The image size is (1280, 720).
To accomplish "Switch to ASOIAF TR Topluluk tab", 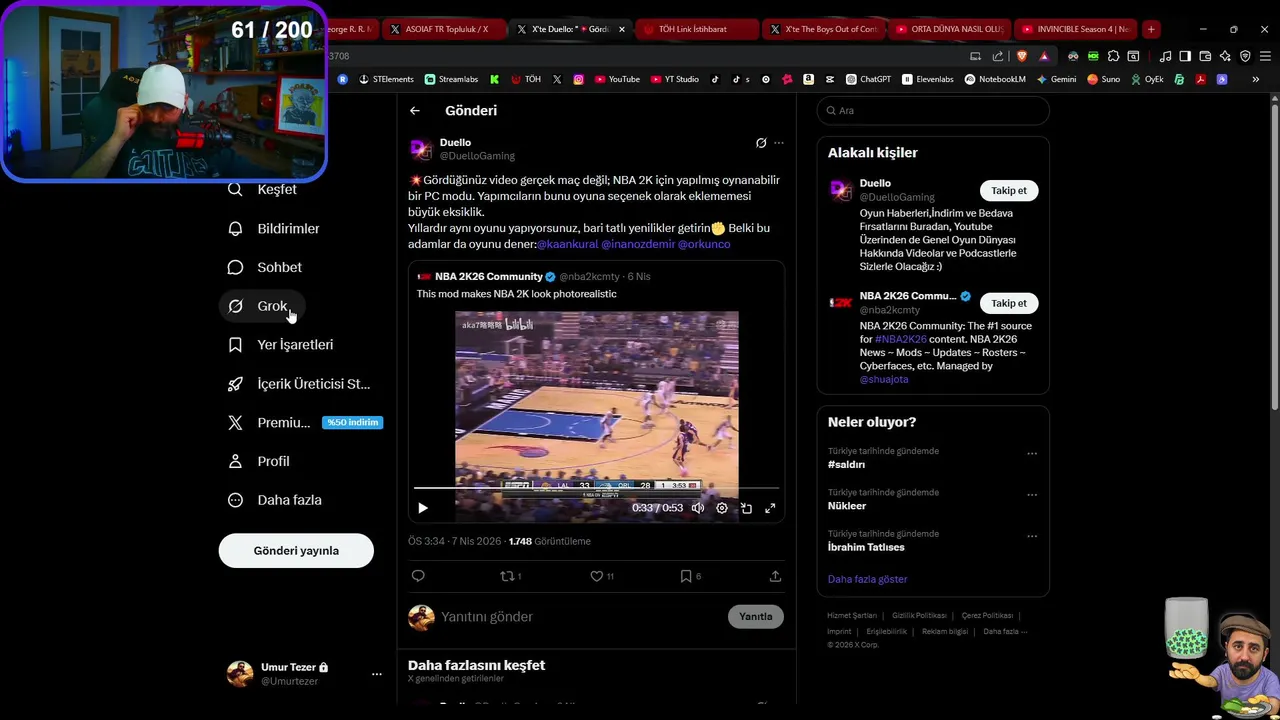I will (445, 29).
